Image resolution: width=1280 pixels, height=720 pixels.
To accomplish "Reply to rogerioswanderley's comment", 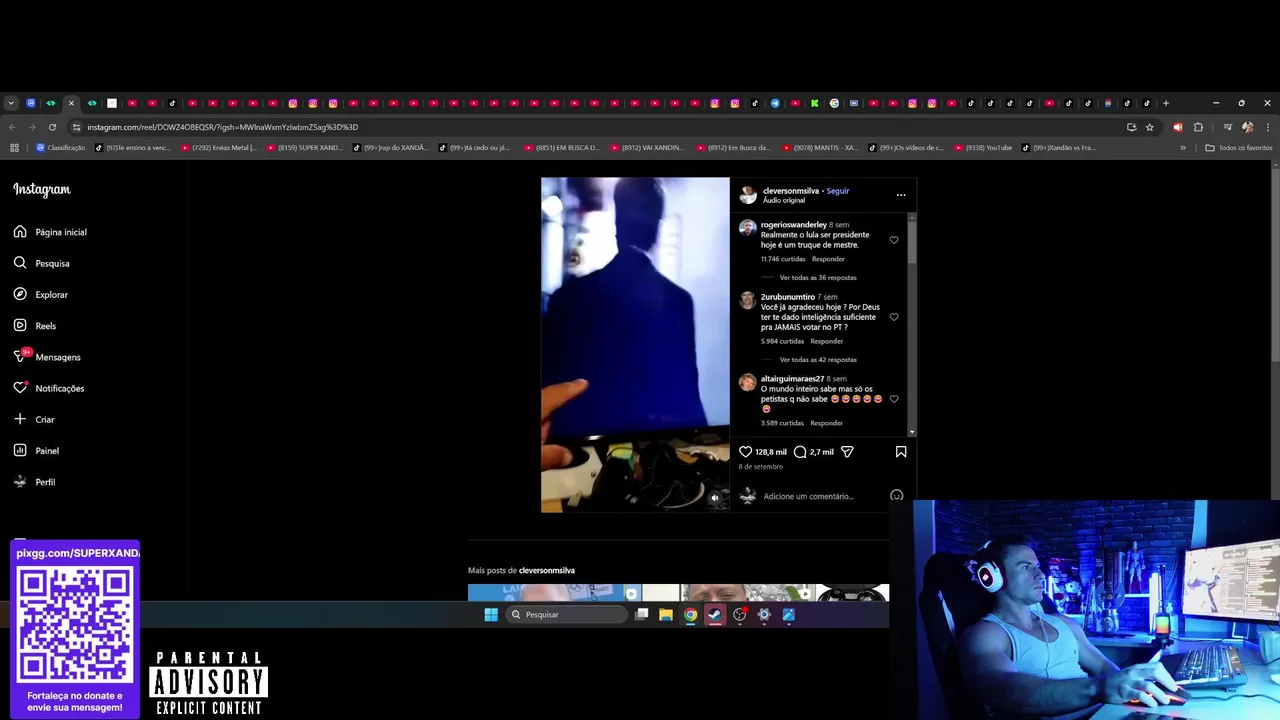I will 828,259.
